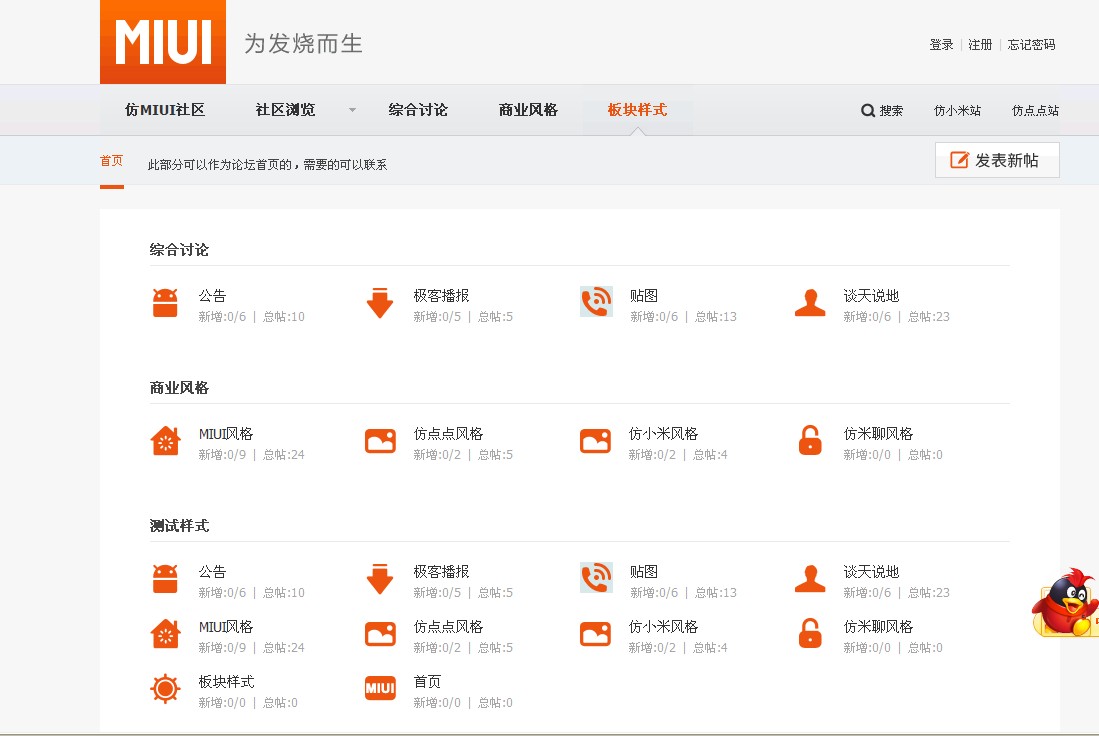Open the 谈天说地 forum title in 测试样式 section
The image size is (1099, 736).
(871, 572)
